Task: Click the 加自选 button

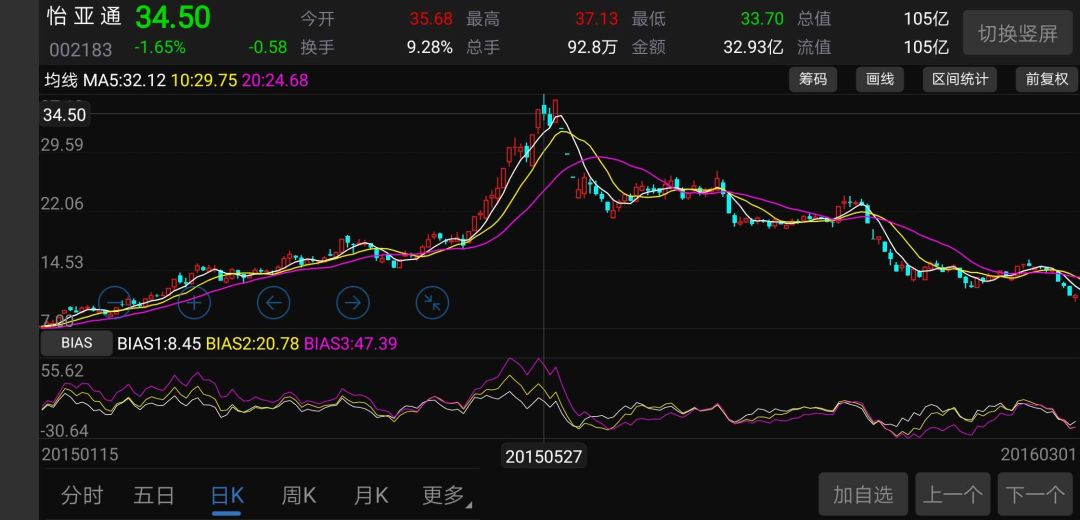Action: [863, 495]
